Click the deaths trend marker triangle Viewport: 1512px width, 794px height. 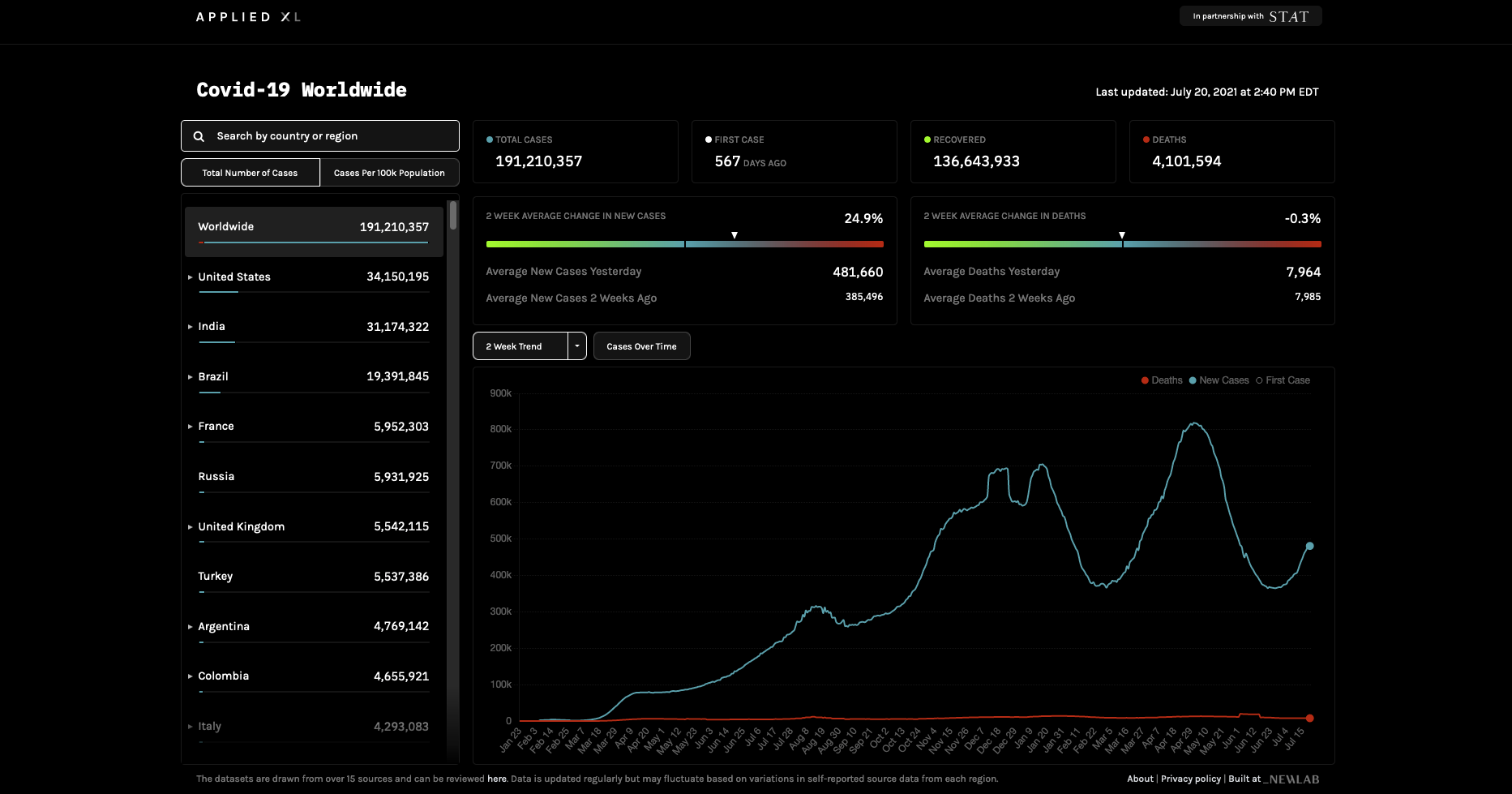(x=1122, y=235)
